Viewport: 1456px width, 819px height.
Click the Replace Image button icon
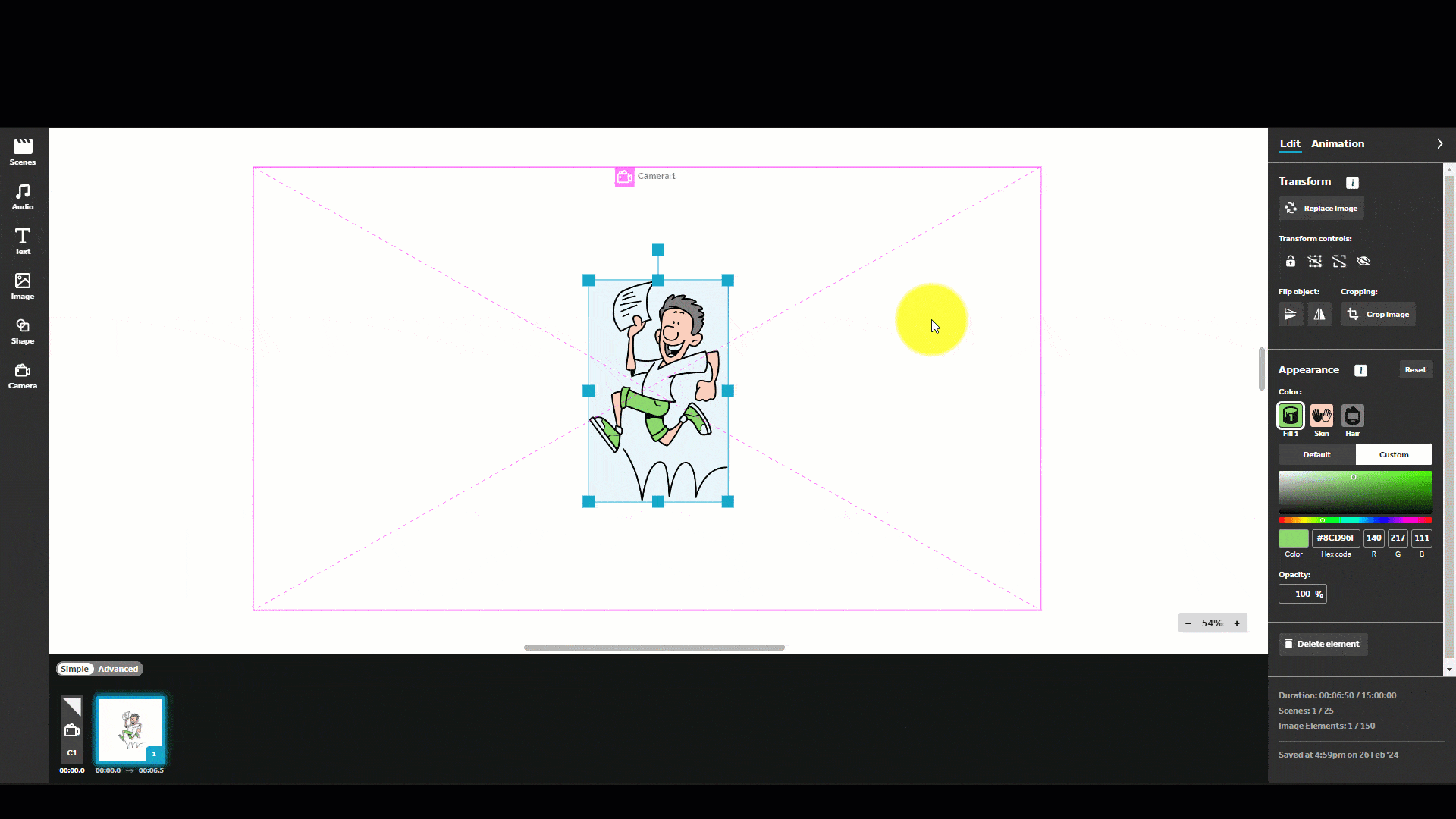(1290, 208)
